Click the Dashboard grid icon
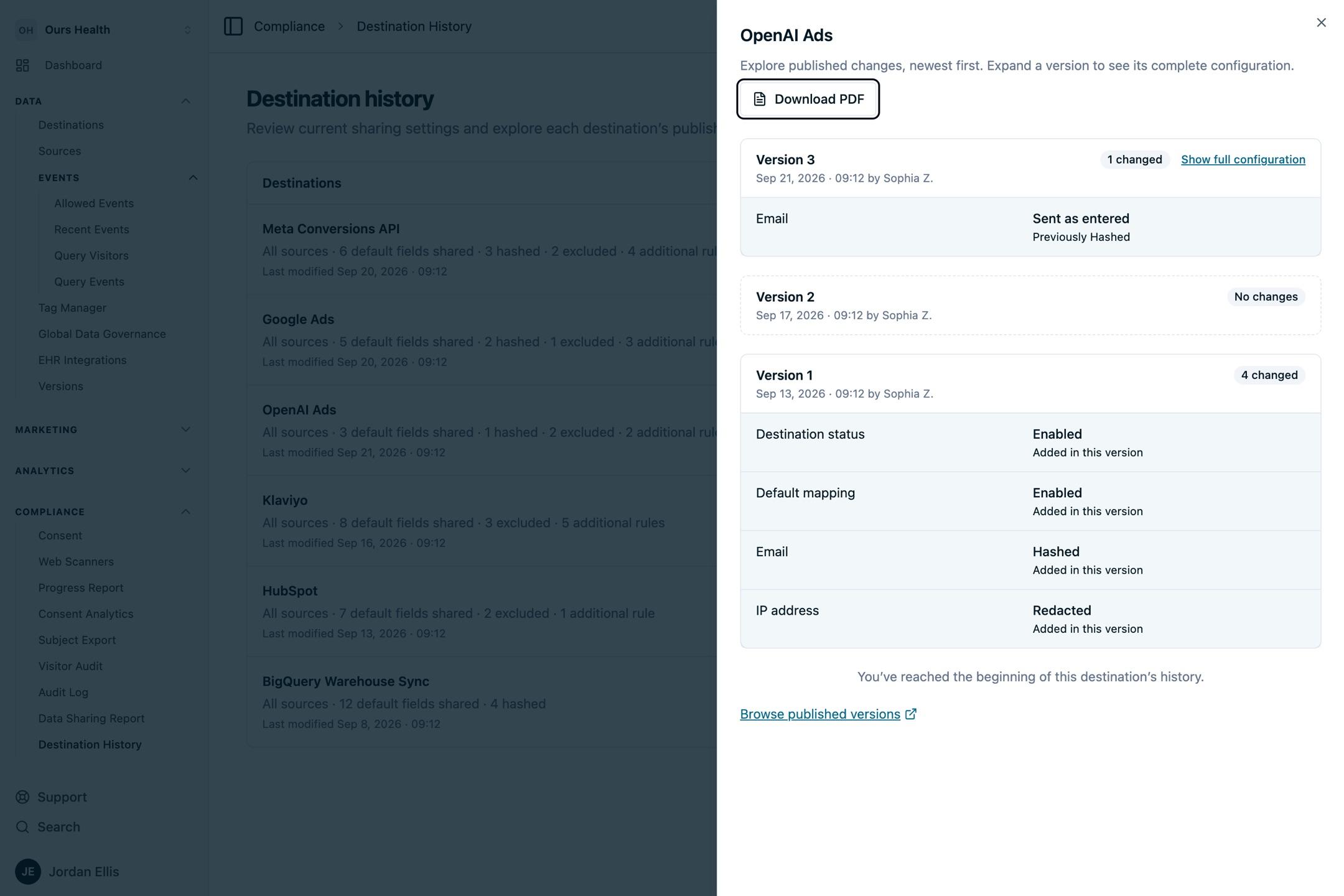 point(22,65)
